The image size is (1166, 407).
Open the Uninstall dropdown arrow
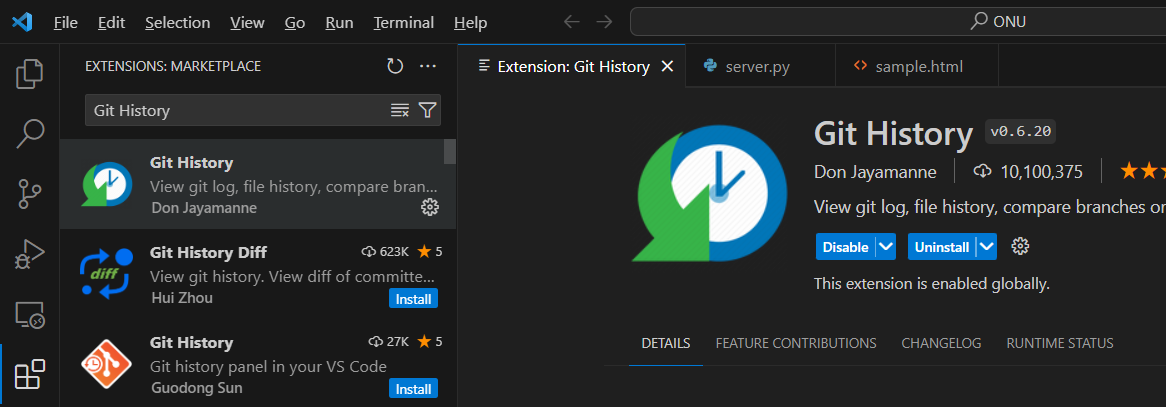point(987,246)
